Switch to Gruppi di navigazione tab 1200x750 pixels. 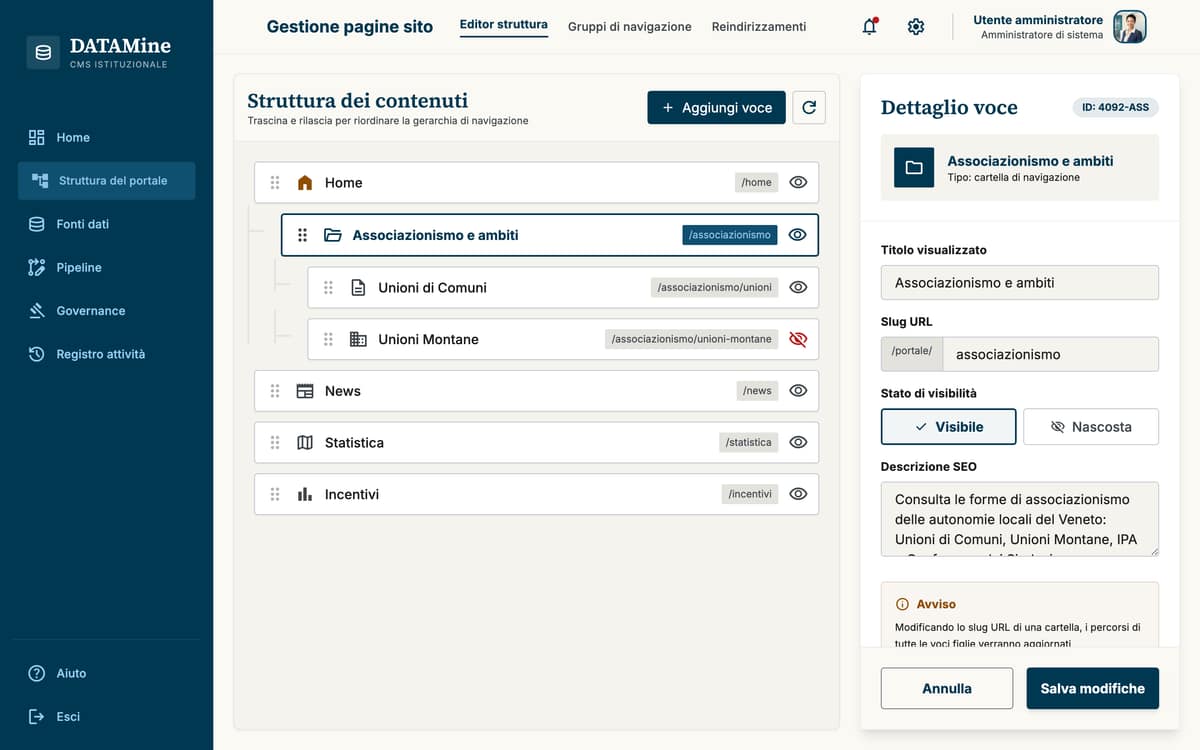coord(630,27)
